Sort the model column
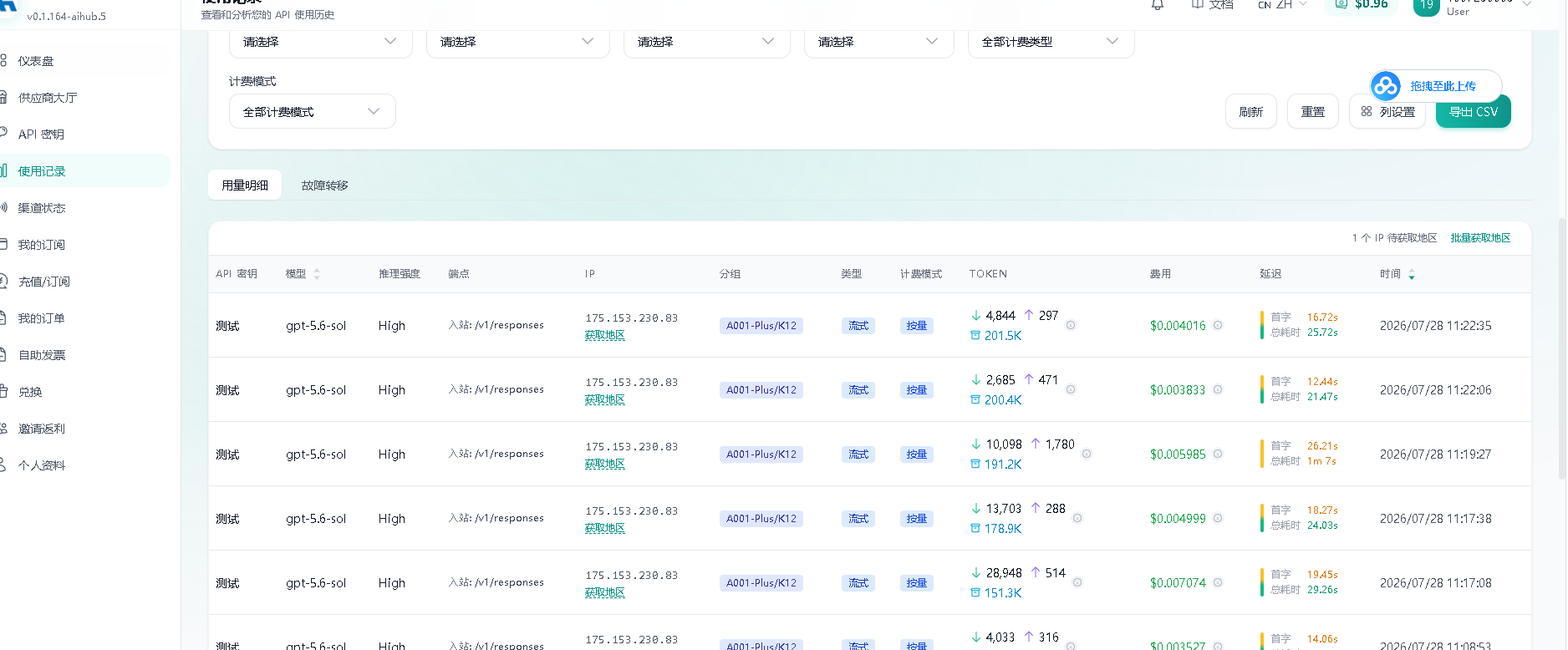Image resolution: width=1568 pixels, height=650 pixels. (317, 274)
